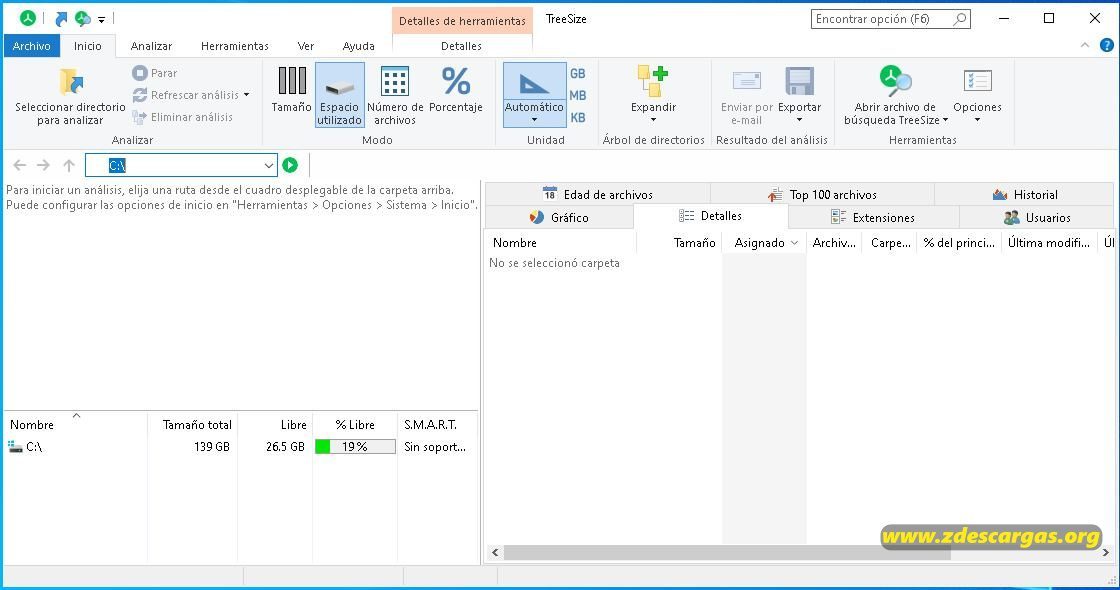Switch unit to GB
The image size is (1120, 590).
pyautogui.click(x=578, y=74)
